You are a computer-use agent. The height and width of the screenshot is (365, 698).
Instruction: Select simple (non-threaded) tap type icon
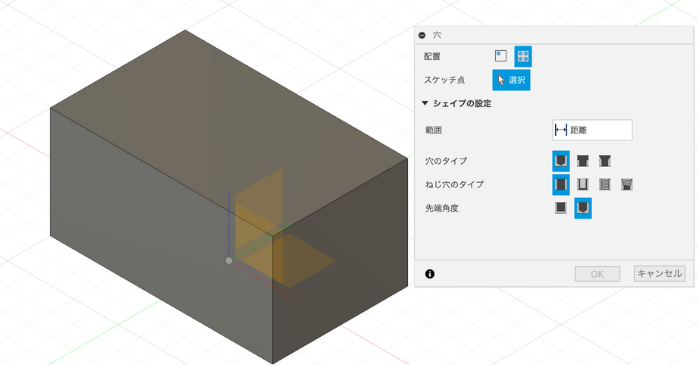[x=561, y=184]
